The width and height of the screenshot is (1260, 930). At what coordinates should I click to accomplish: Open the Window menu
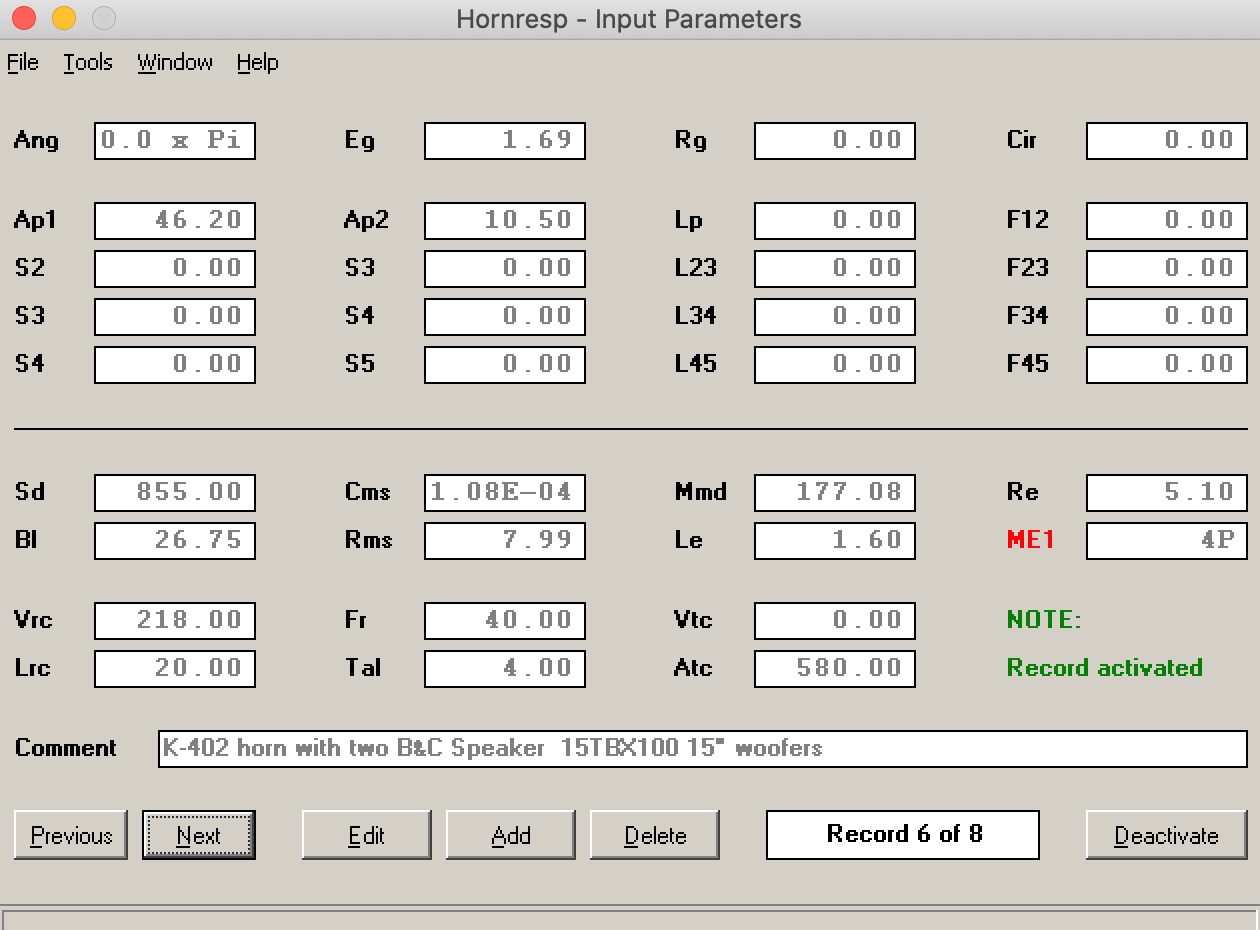[175, 62]
